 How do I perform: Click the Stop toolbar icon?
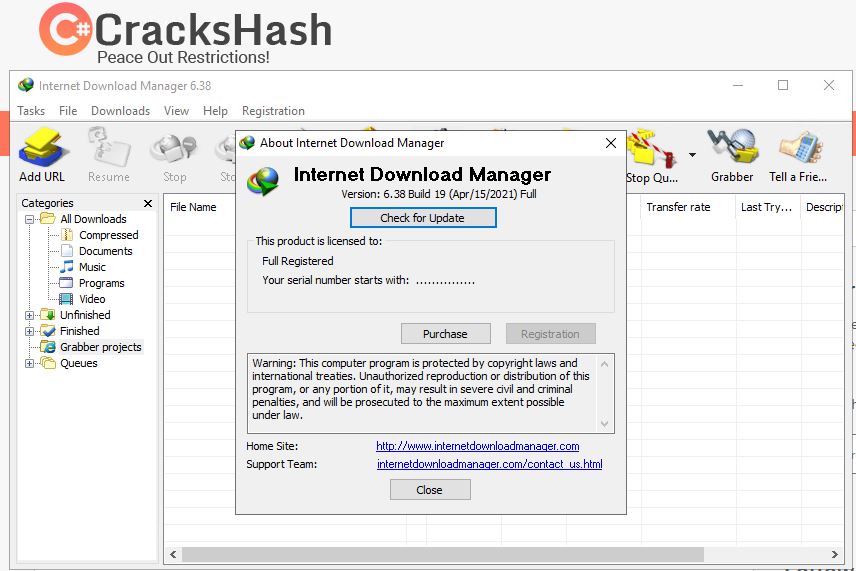174,148
